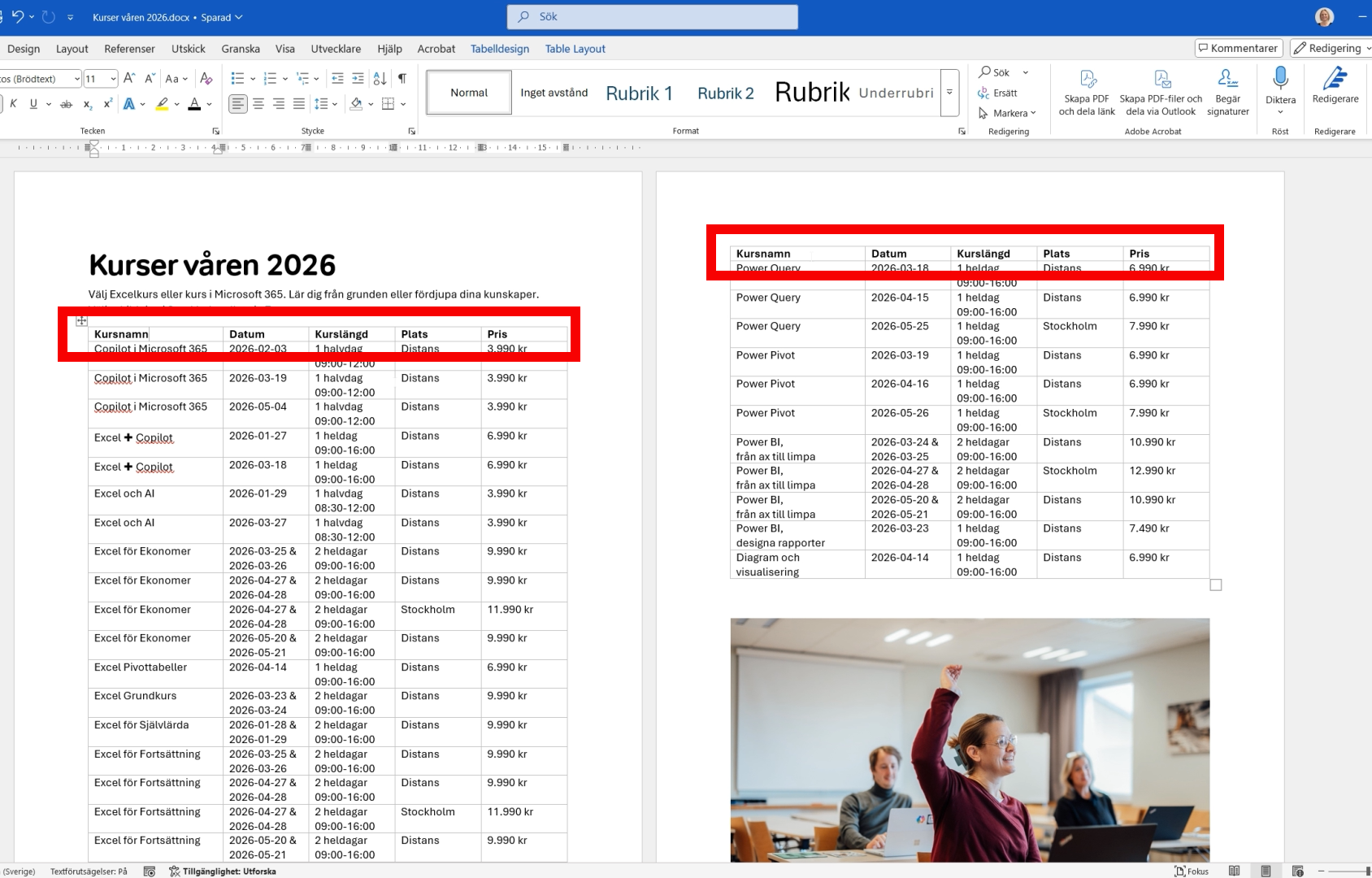The height and width of the screenshot is (878, 1372).
Task: Click the Increase Font Size icon
Action: click(x=128, y=79)
